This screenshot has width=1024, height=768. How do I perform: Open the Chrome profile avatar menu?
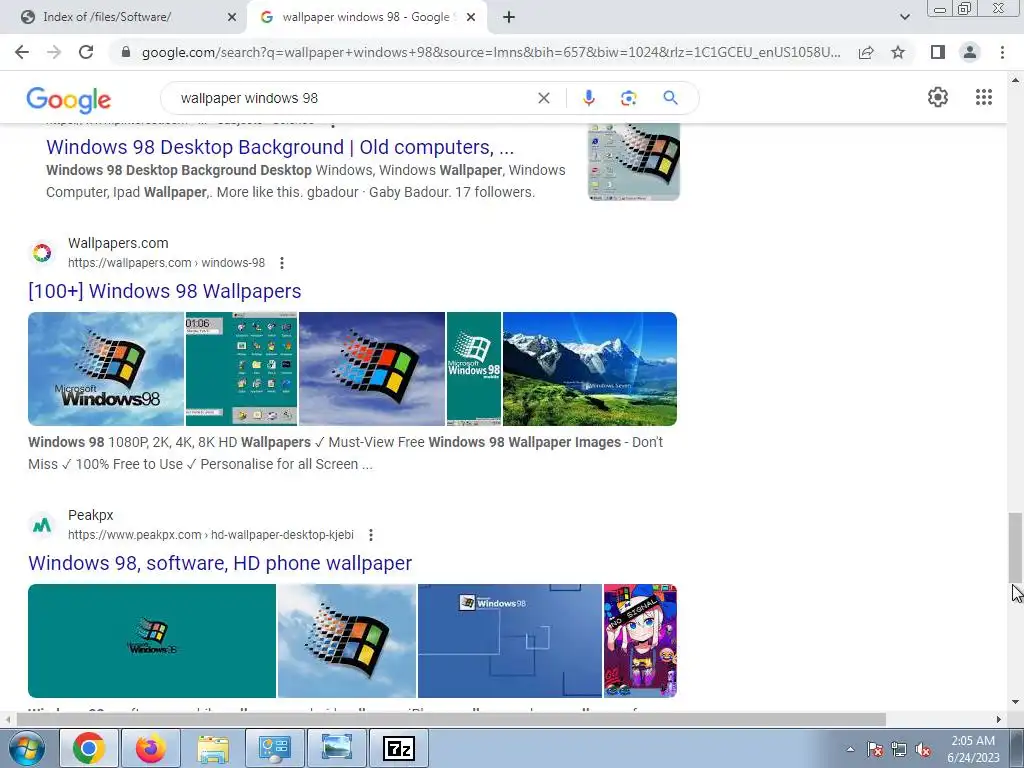tap(970, 52)
